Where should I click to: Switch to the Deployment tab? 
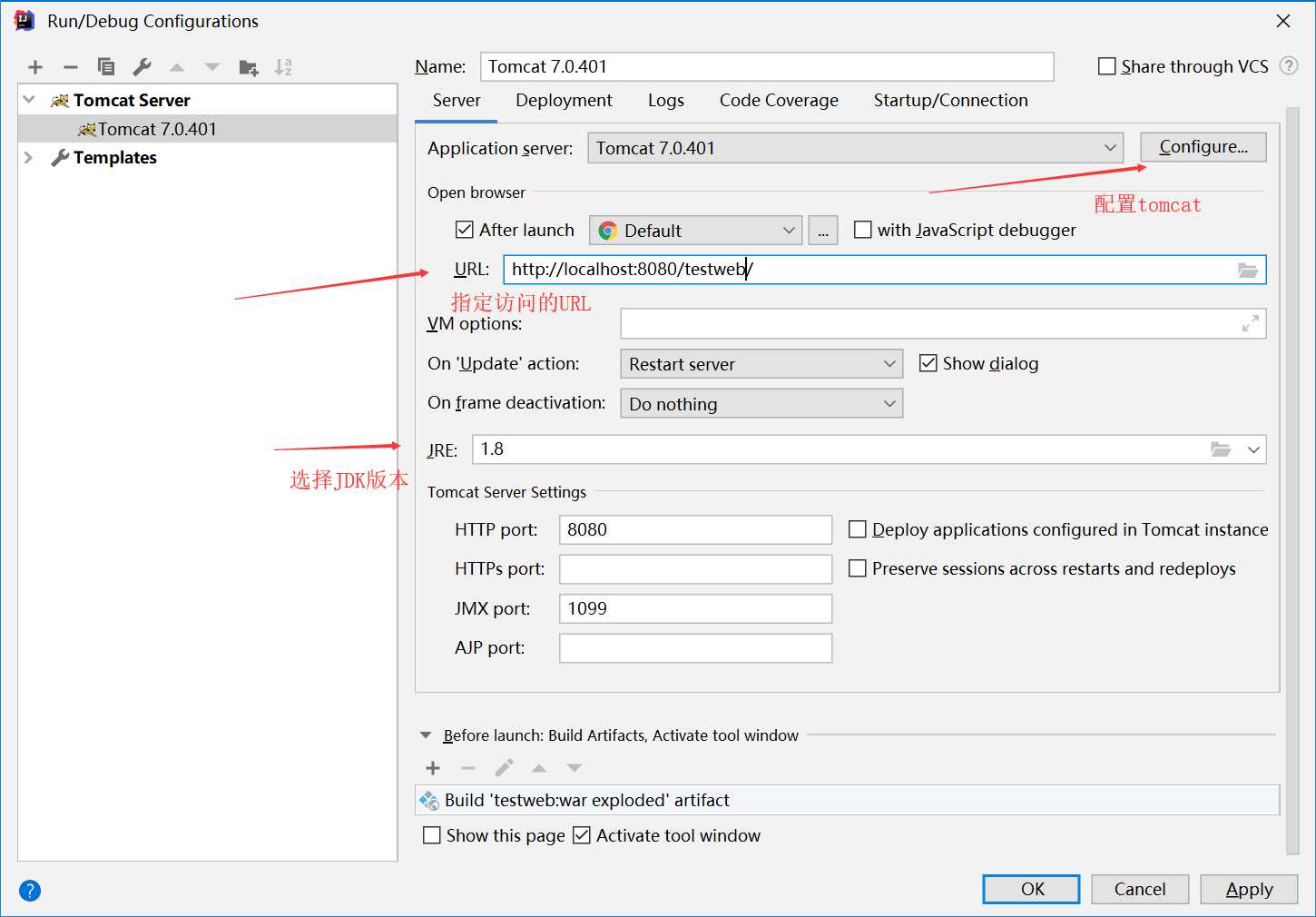click(x=564, y=101)
